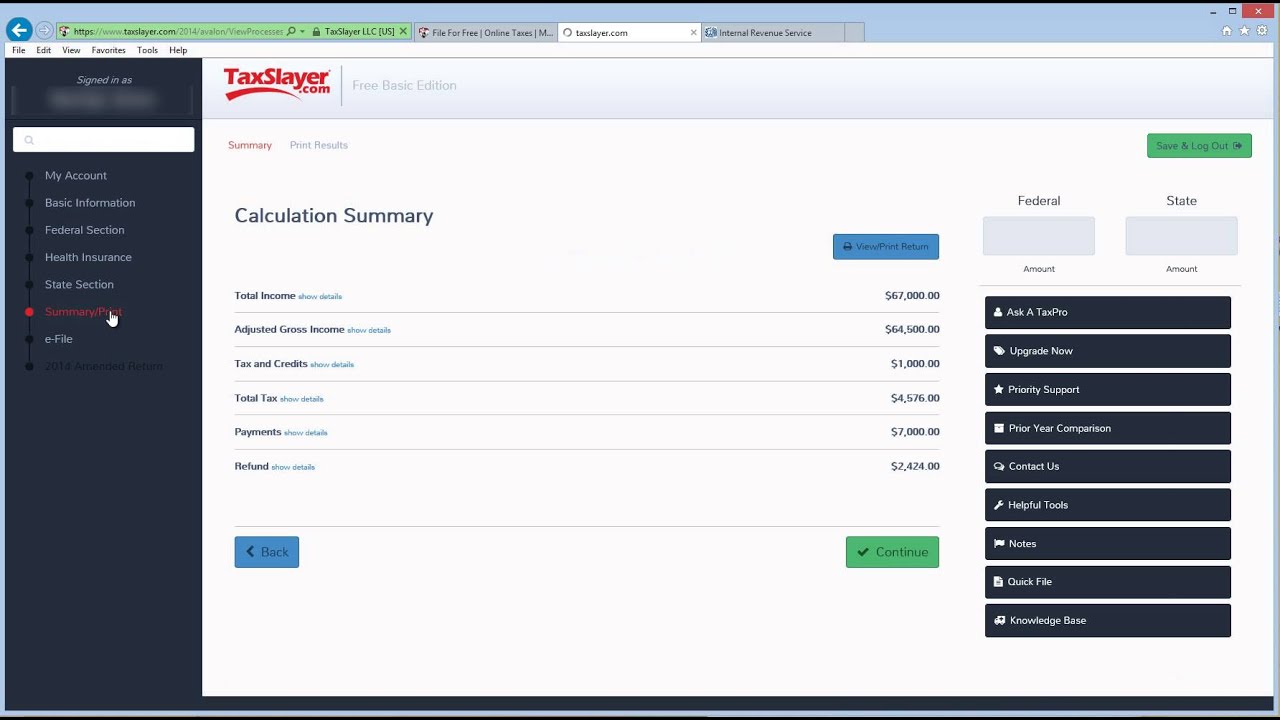The image size is (1280, 720).
Task: Open Helpful Tools
Action: click(1108, 505)
